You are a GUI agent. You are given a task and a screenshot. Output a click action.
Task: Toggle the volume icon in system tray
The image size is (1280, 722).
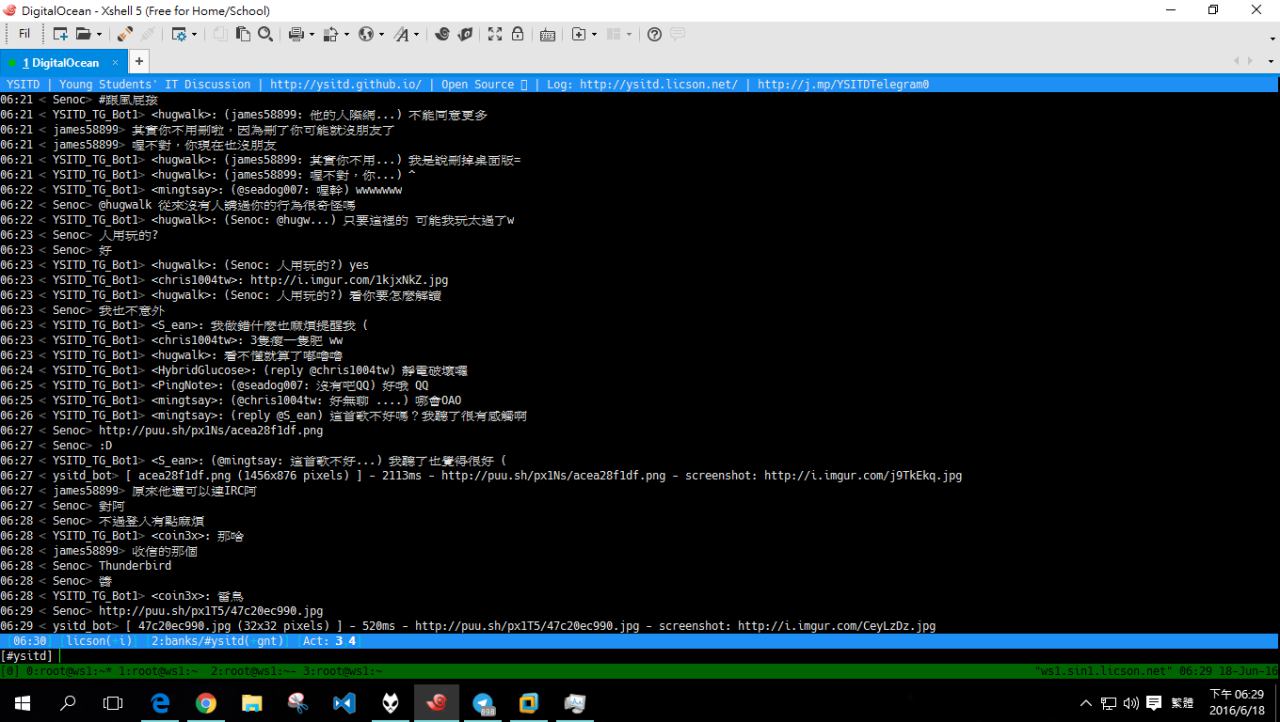pos(1130,704)
